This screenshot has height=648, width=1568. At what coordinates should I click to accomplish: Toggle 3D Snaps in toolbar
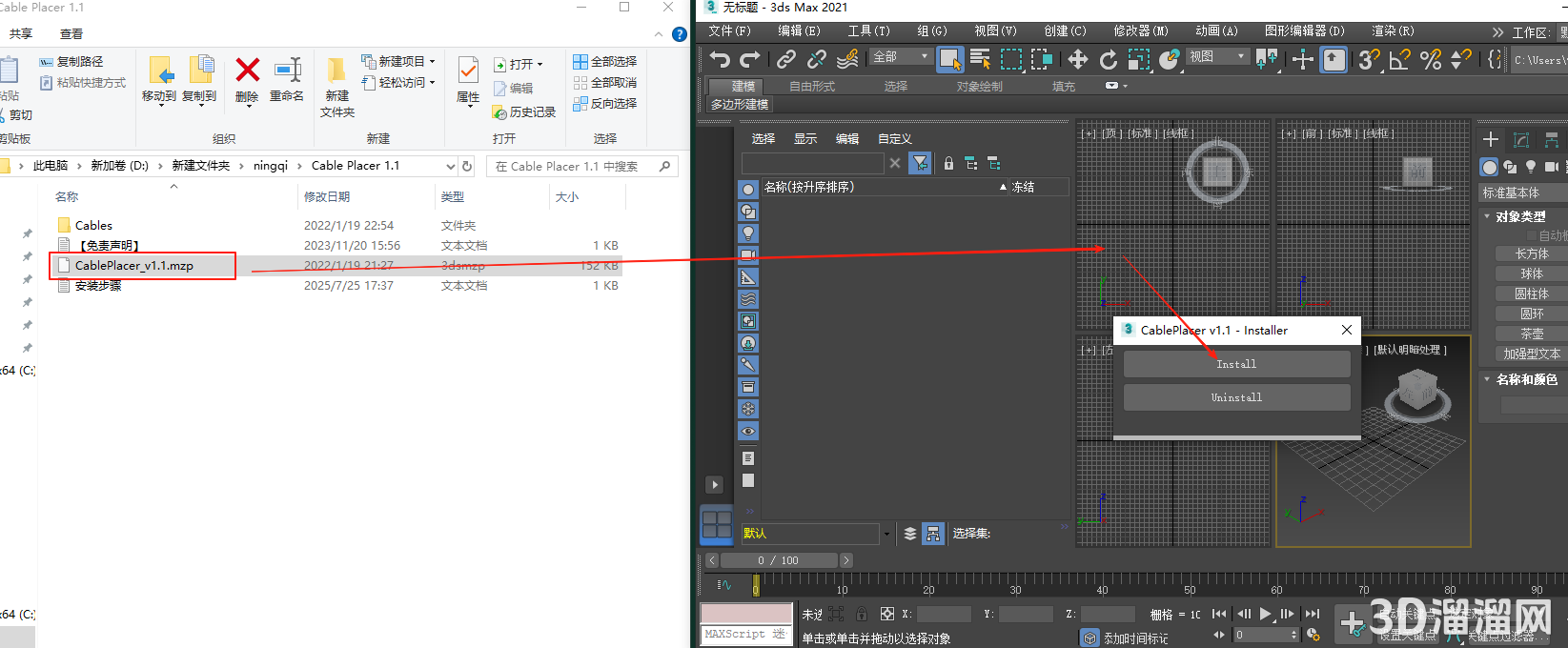pos(1370,59)
